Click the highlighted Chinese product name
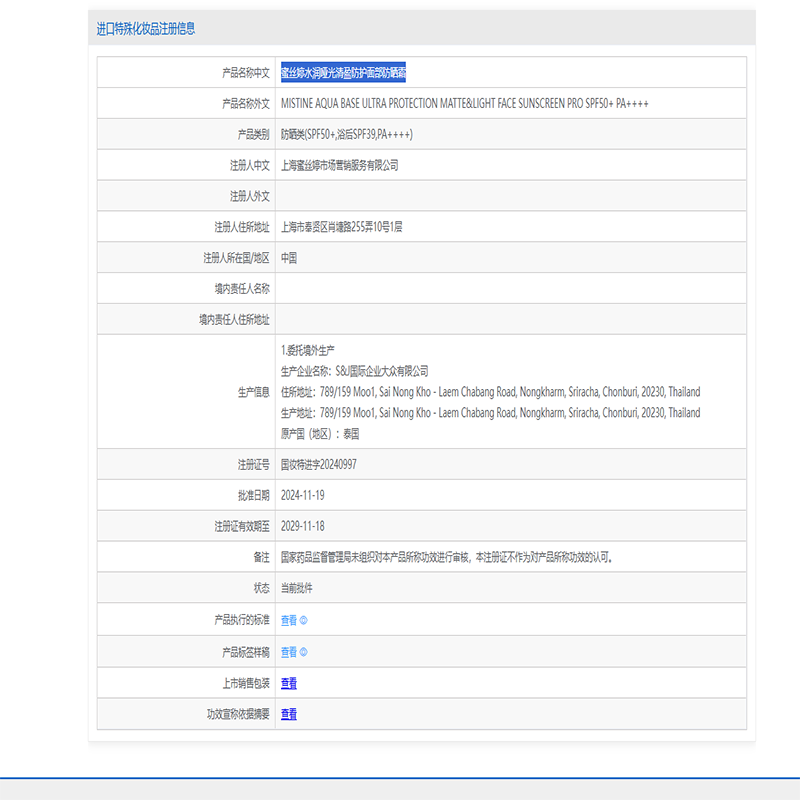Viewport: 800px width, 800px height. [343, 73]
